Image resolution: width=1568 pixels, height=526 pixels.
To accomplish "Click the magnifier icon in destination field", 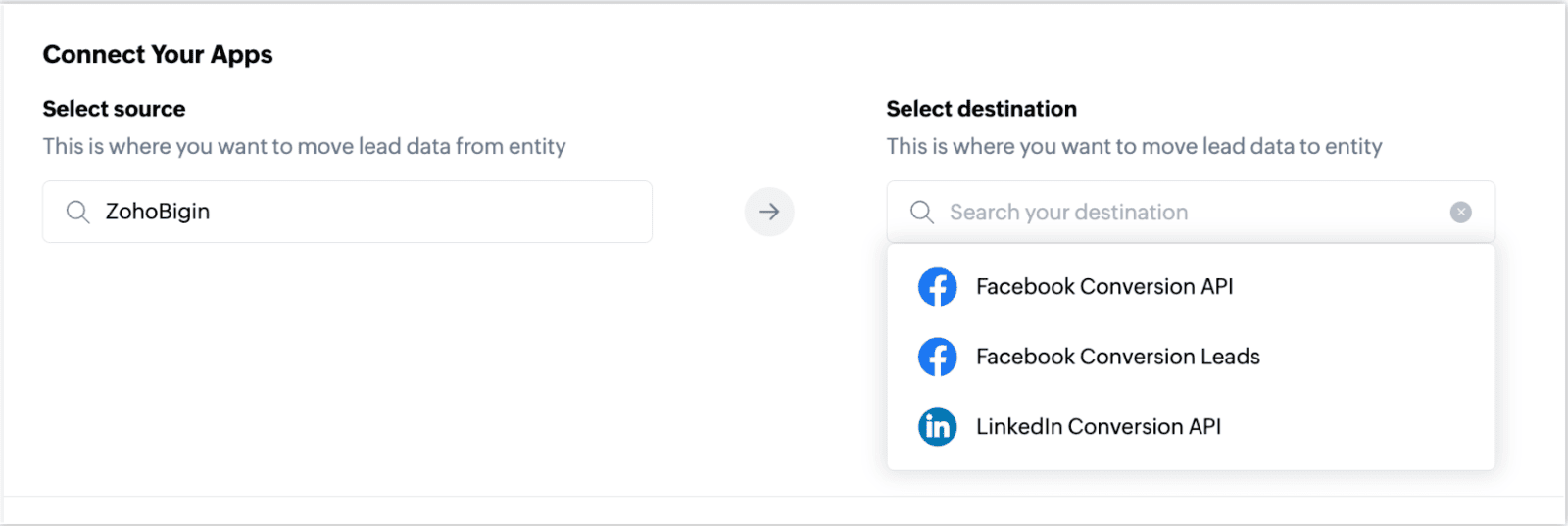I will click(x=921, y=213).
